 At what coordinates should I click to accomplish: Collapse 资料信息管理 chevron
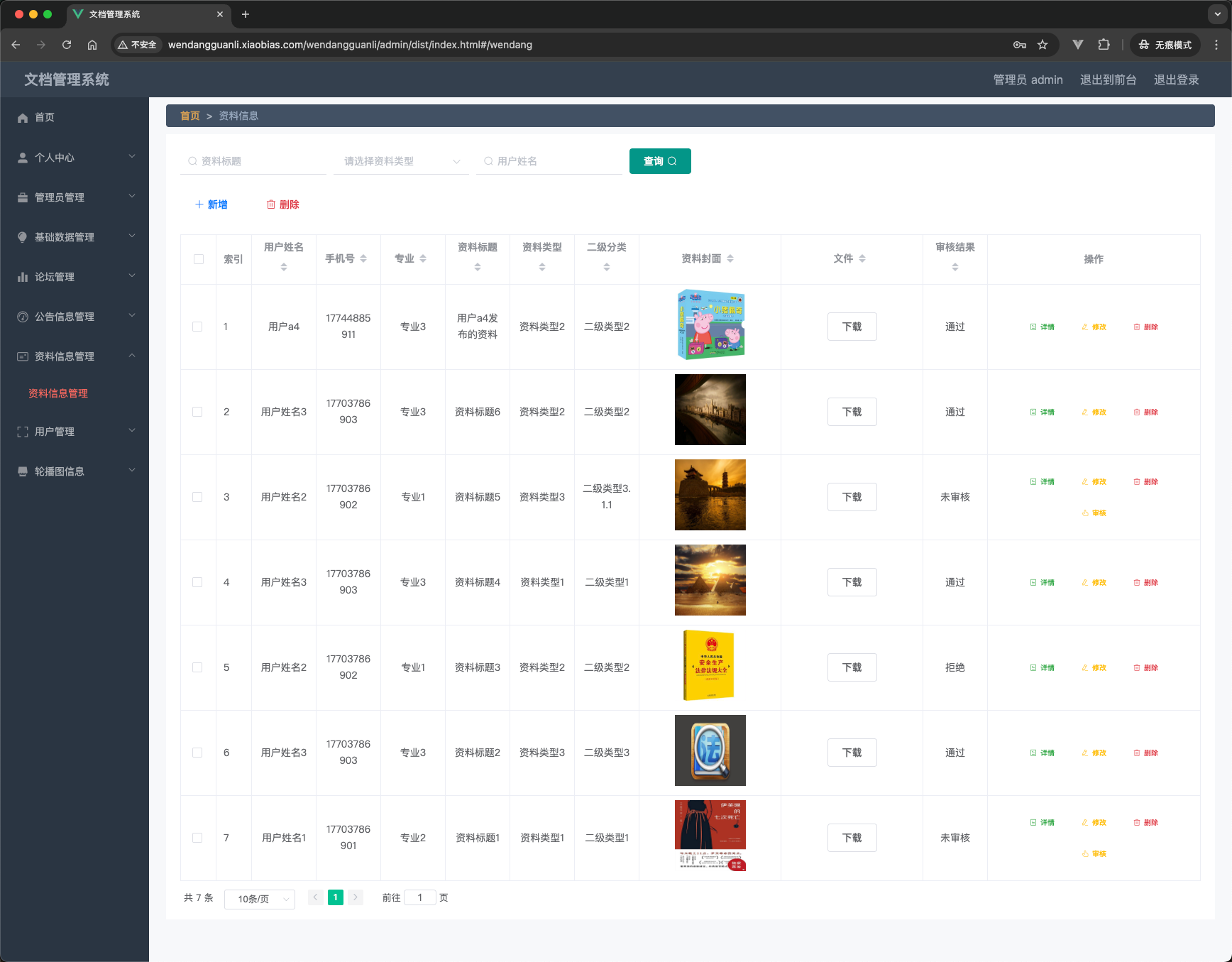(x=132, y=356)
